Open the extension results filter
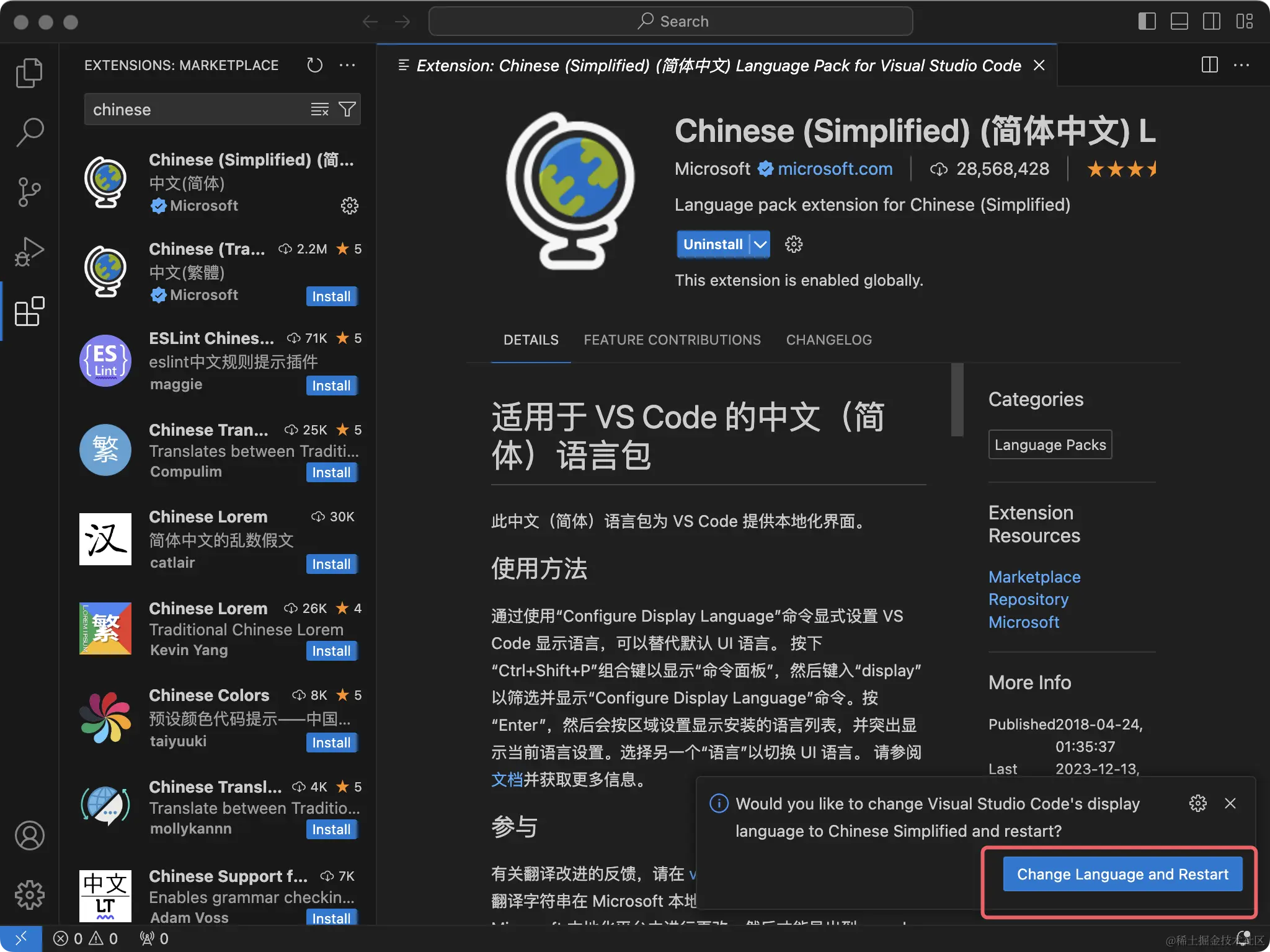 click(x=347, y=109)
